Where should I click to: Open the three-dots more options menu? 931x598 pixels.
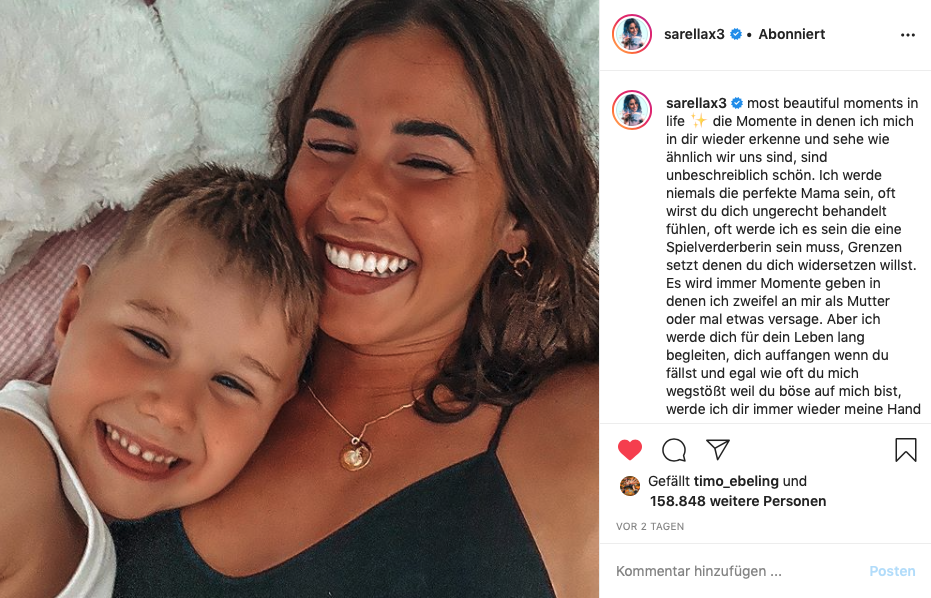tap(907, 35)
